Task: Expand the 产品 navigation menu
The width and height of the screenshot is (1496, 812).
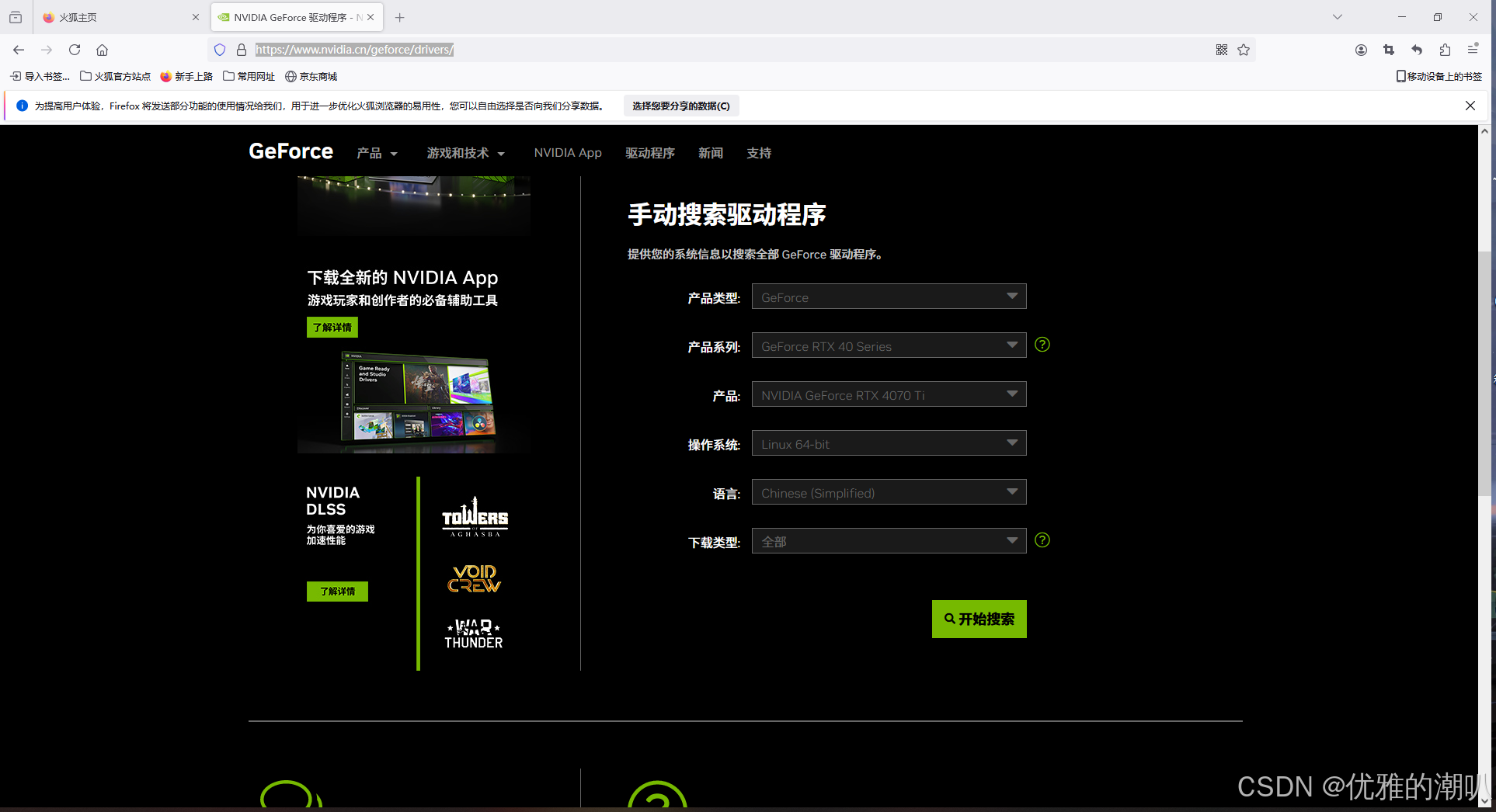Action: (377, 153)
